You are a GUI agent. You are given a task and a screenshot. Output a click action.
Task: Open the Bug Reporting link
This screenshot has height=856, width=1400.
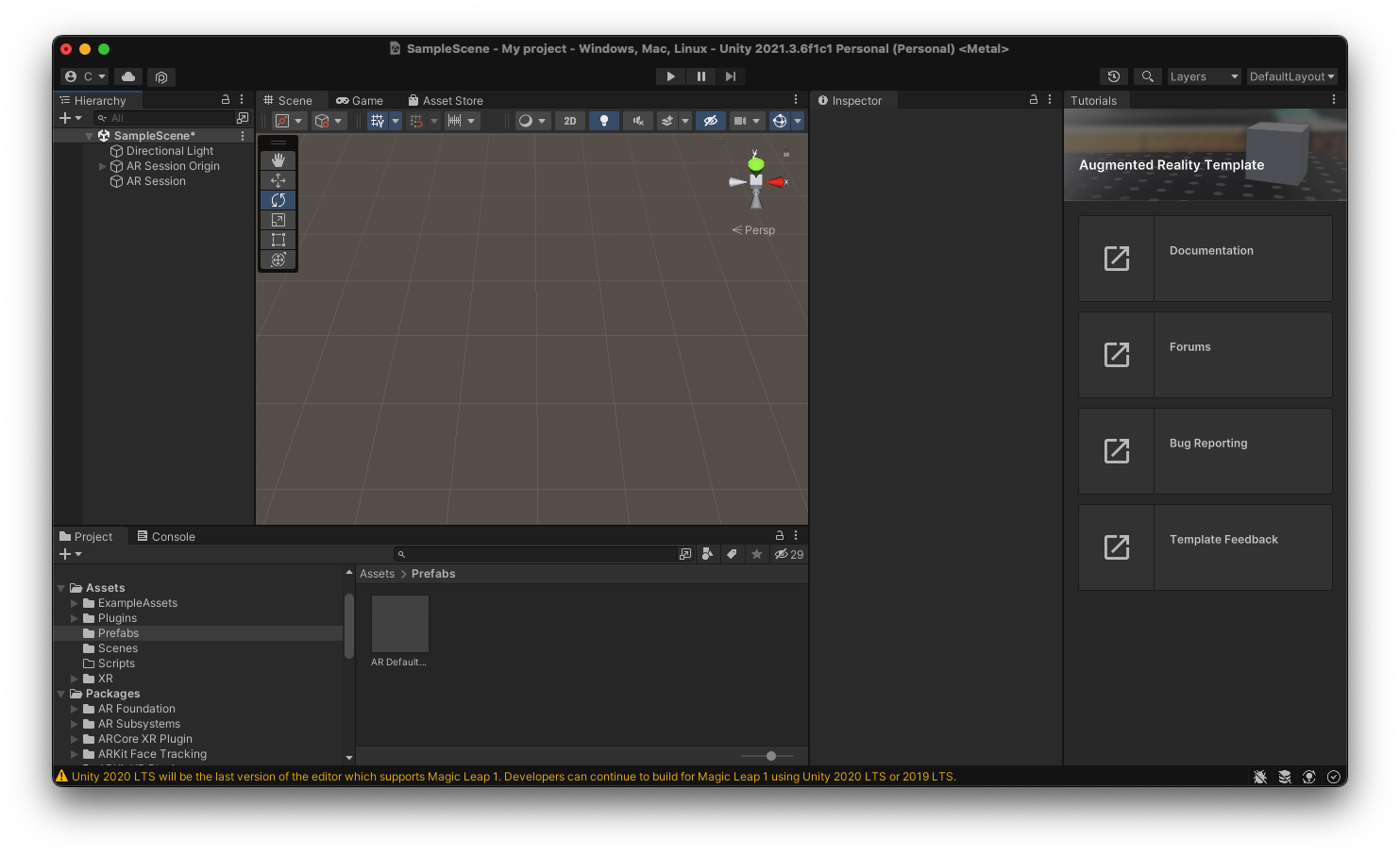[1205, 451]
